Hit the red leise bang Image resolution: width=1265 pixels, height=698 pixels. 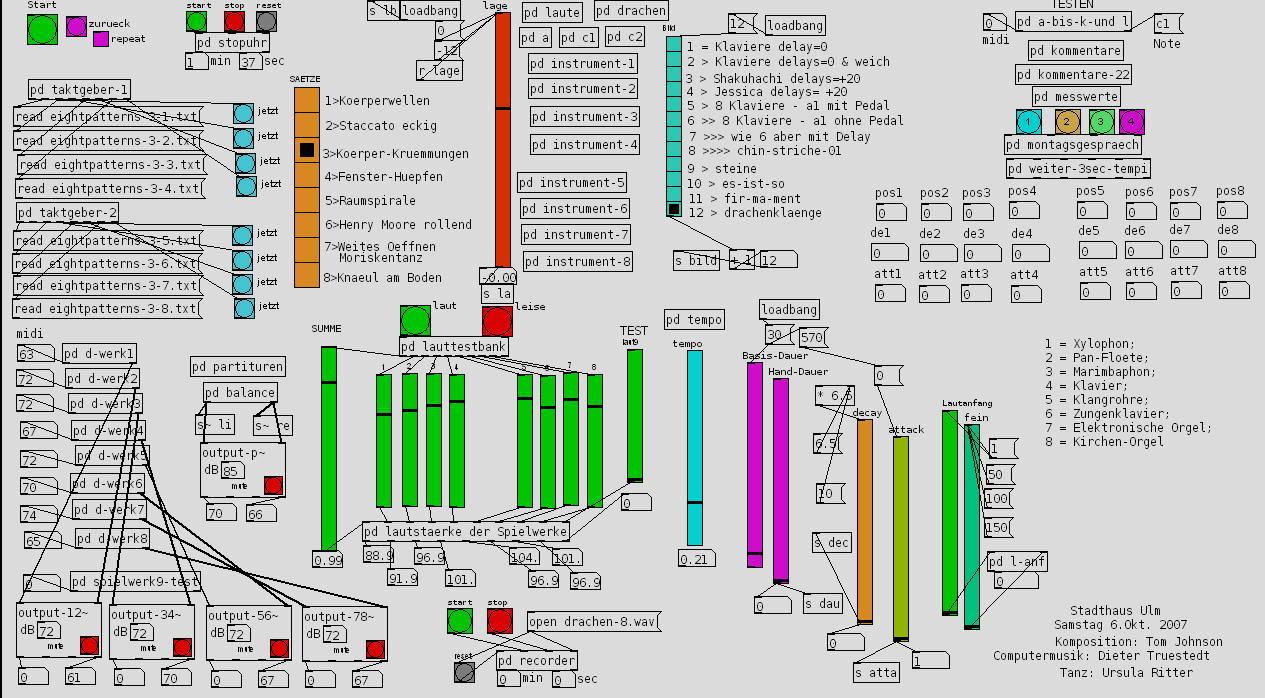click(x=496, y=321)
